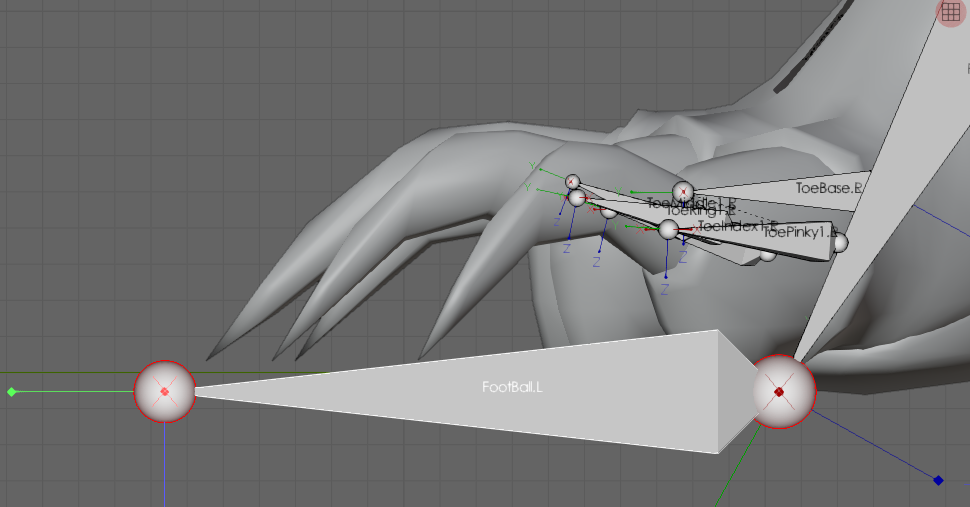Click joint sphere left of ToeIndex1 label
The height and width of the screenshot is (507, 970).
668,230
